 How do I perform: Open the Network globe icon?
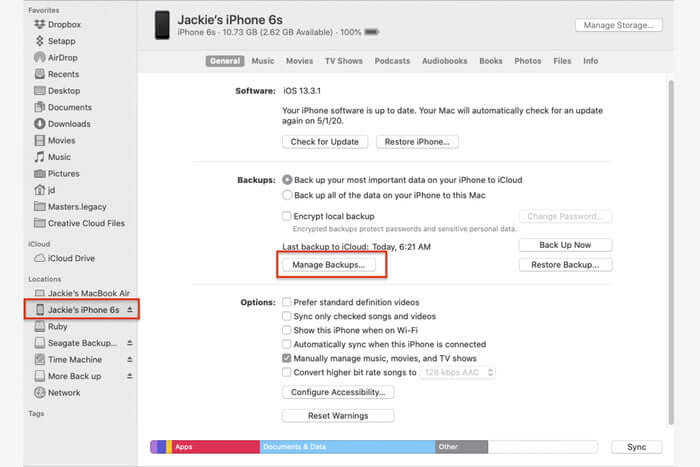point(40,393)
